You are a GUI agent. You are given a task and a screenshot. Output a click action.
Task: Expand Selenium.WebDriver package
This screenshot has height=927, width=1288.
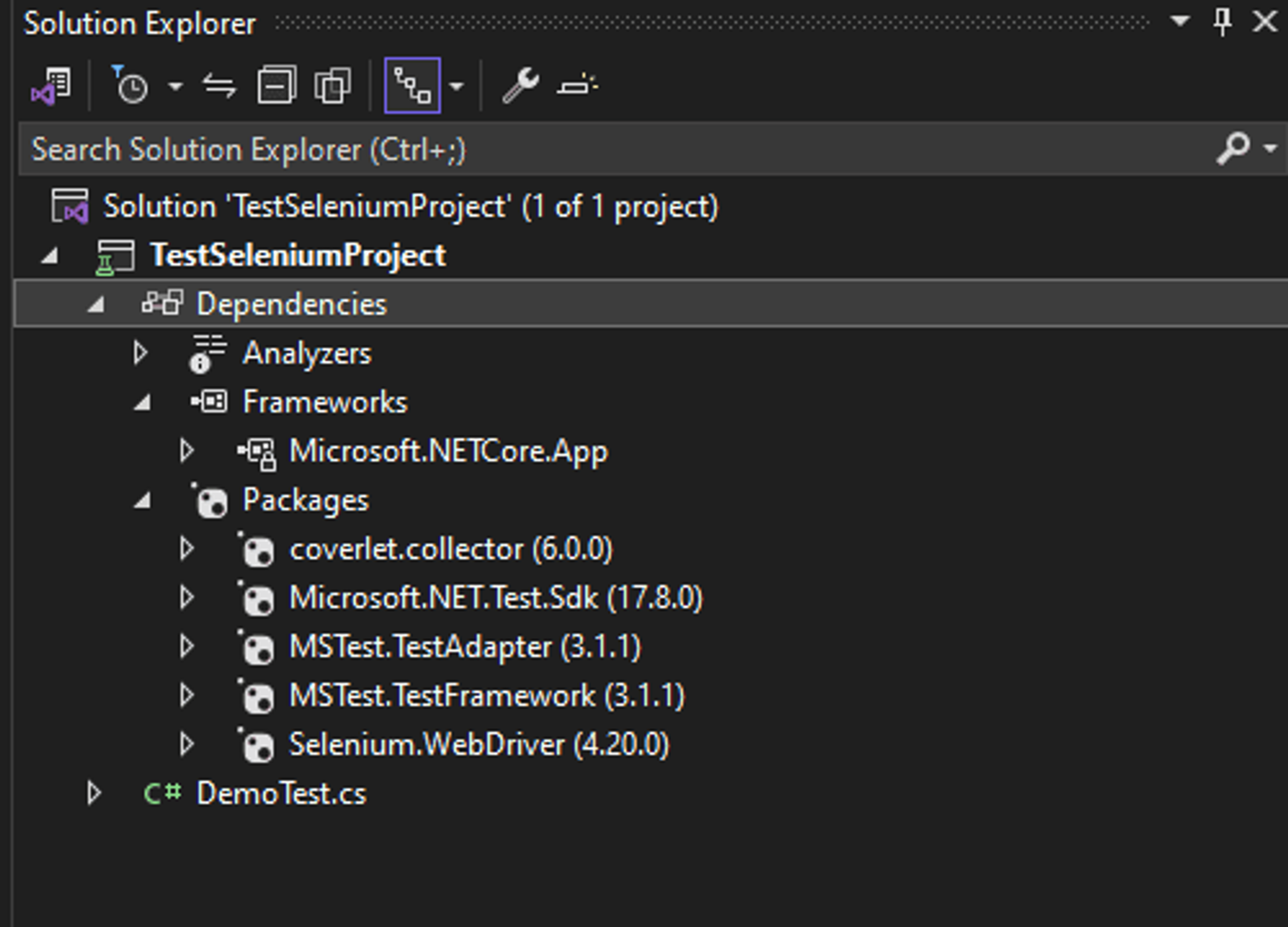tap(187, 744)
